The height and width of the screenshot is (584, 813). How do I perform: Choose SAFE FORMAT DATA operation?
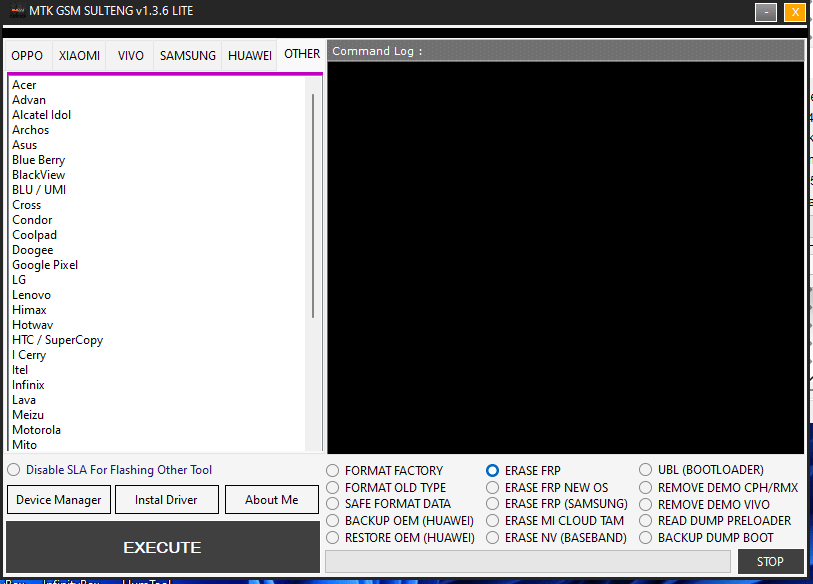point(332,503)
